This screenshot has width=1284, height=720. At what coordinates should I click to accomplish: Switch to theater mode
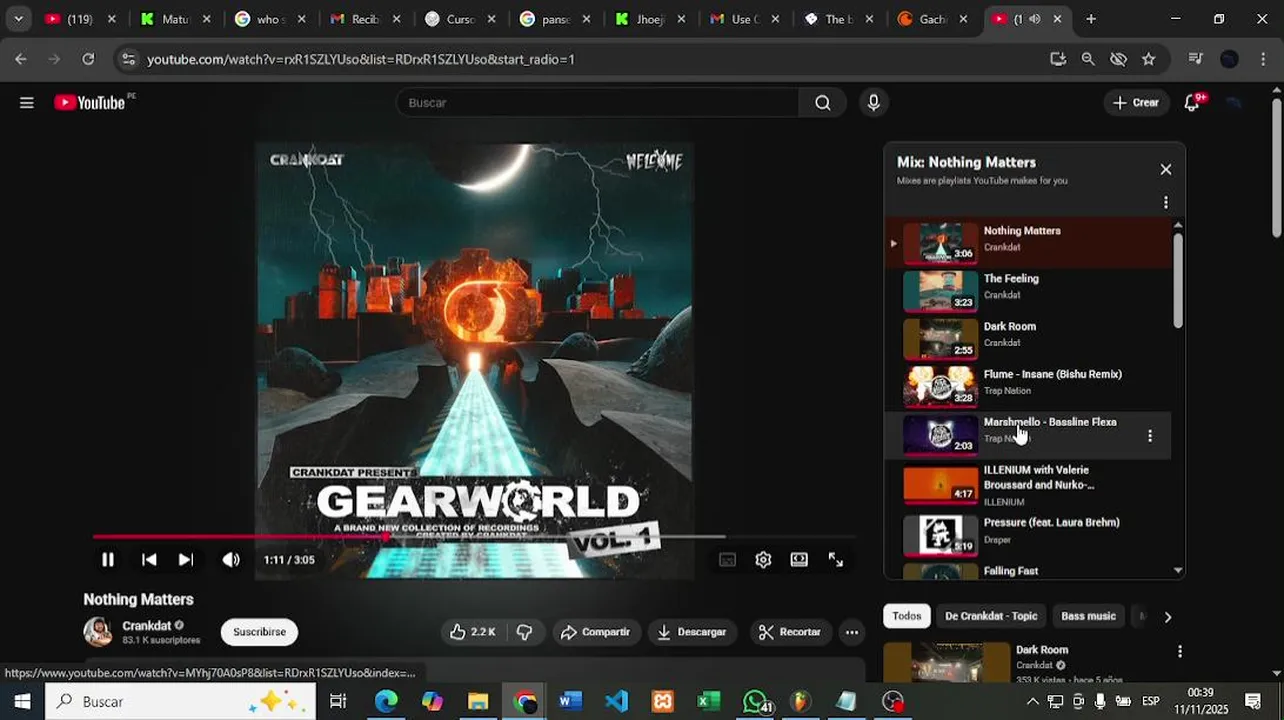tap(799, 560)
